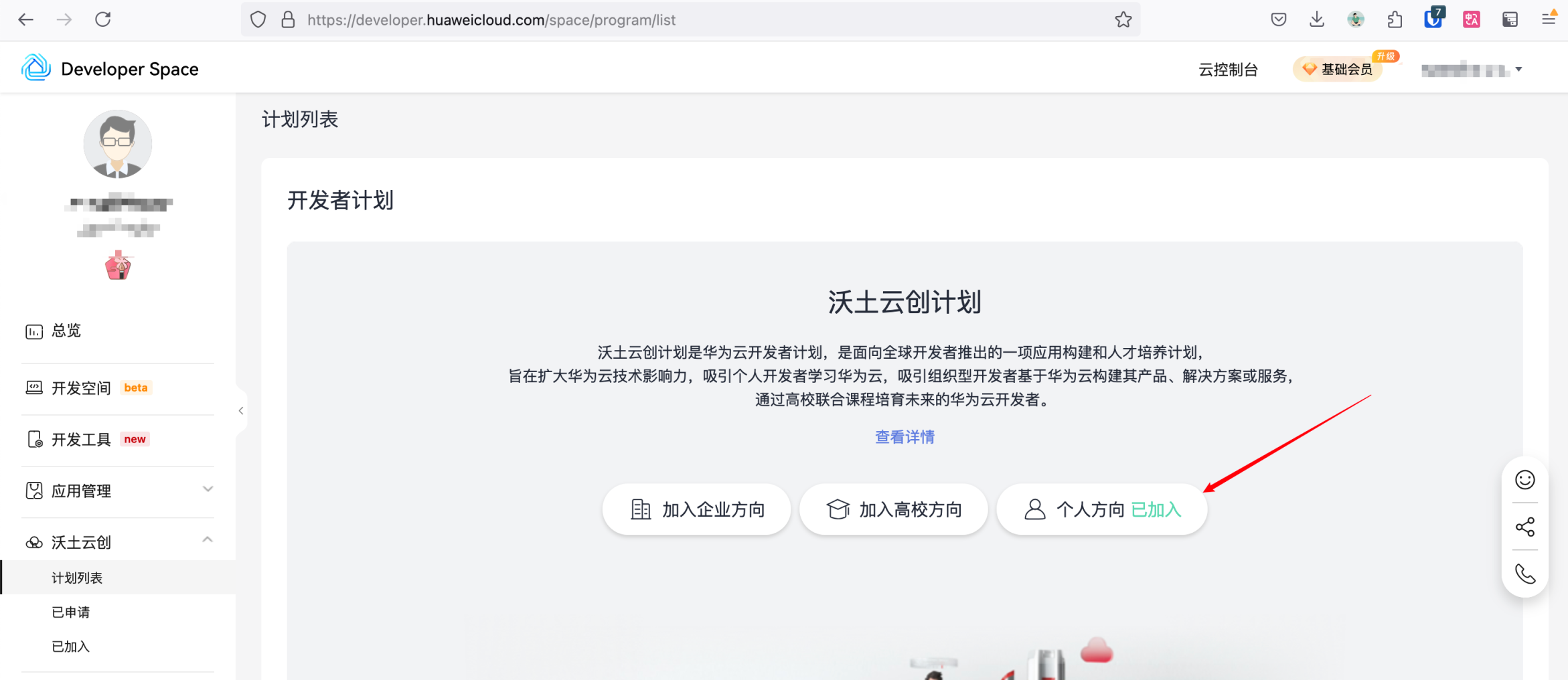Open 总览 in the sidebar
Image resolution: width=1568 pixels, height=680 pixels.
[66, 331]
